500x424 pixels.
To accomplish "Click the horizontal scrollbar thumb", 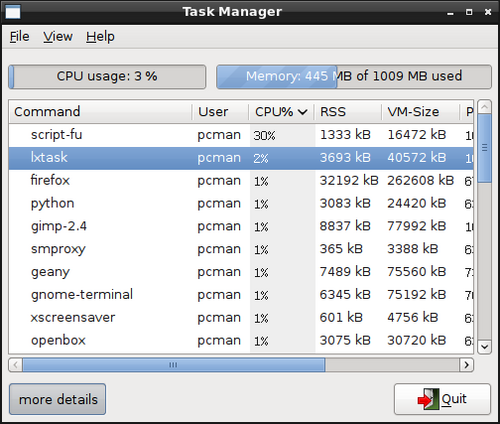I will pos(174,365).
